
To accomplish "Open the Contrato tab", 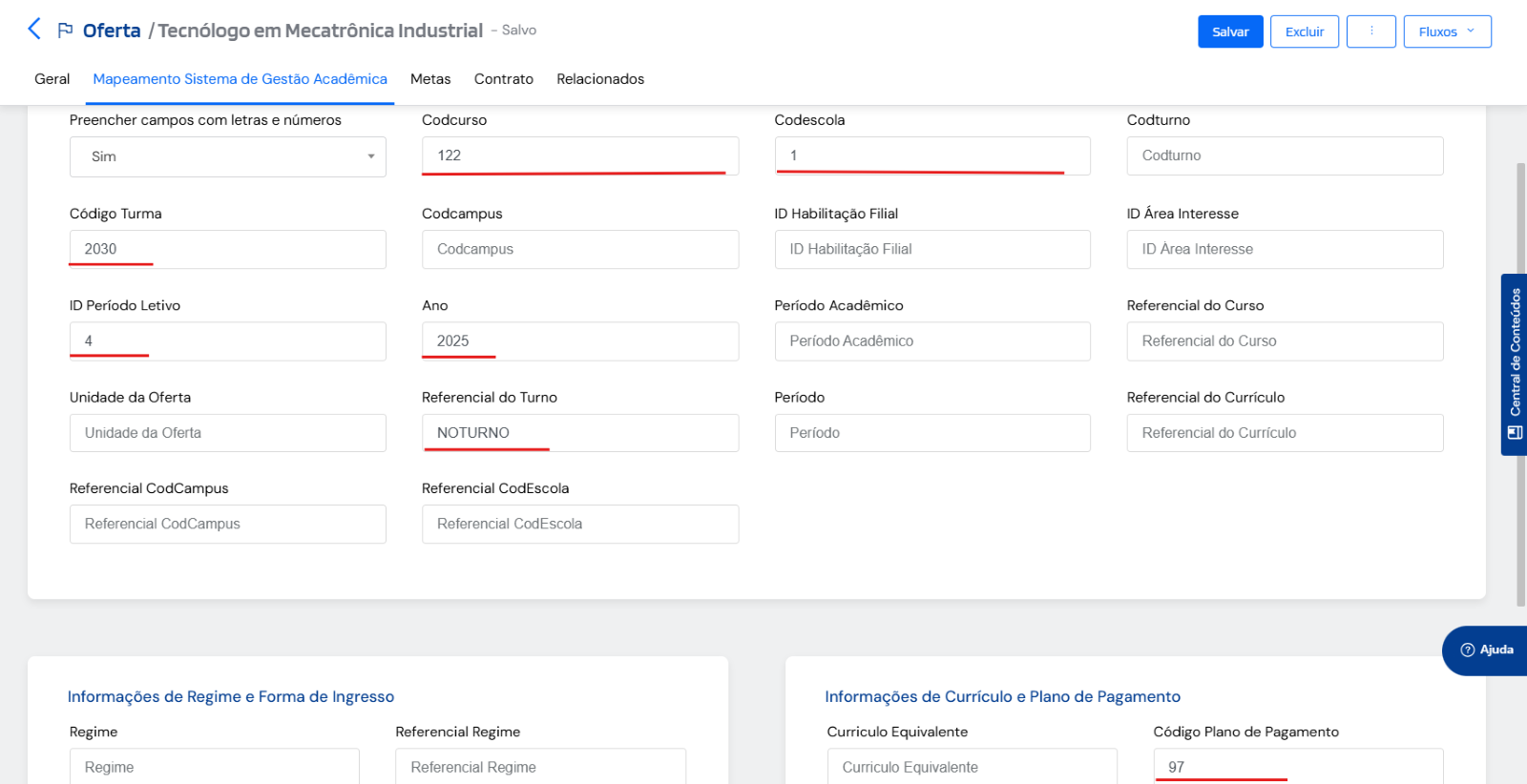I will (504, 79).
